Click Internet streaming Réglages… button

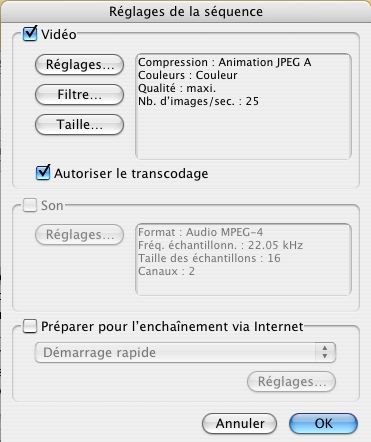point(291,382)
